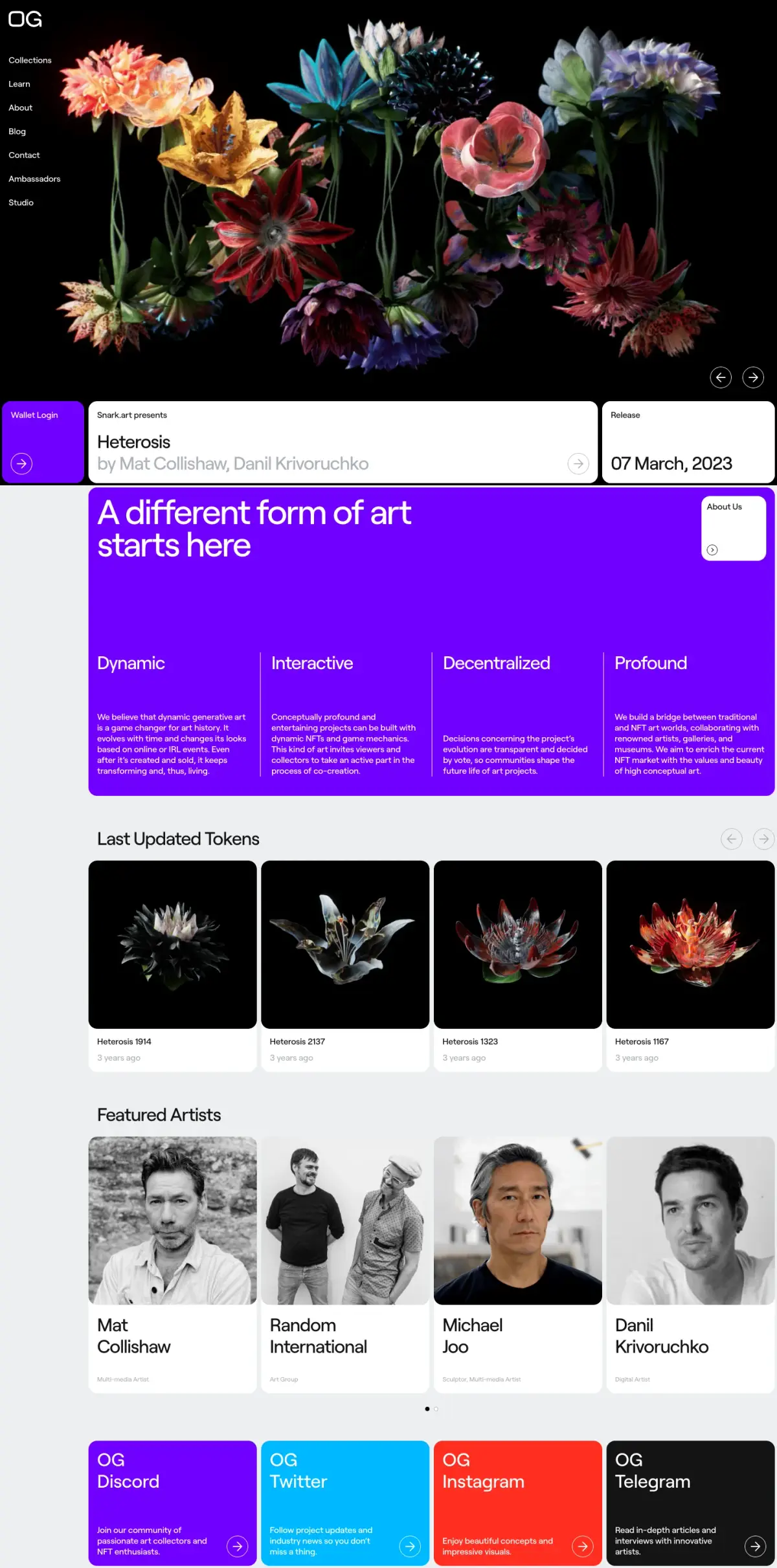Viewport: 777px width, 1568px height.
Task: Click the 'Multi-media Artist' label under Mat Collishaw
Action: (123, 1379)
